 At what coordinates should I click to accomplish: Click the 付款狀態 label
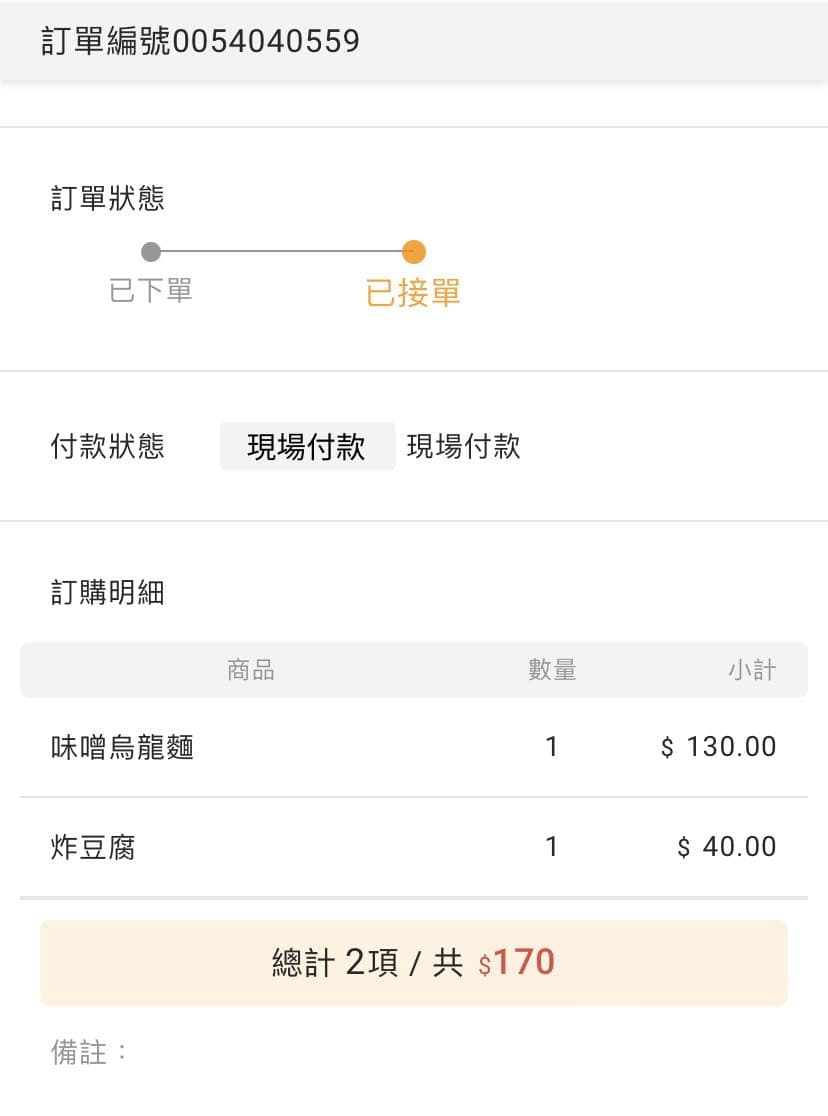pos(108,446)
